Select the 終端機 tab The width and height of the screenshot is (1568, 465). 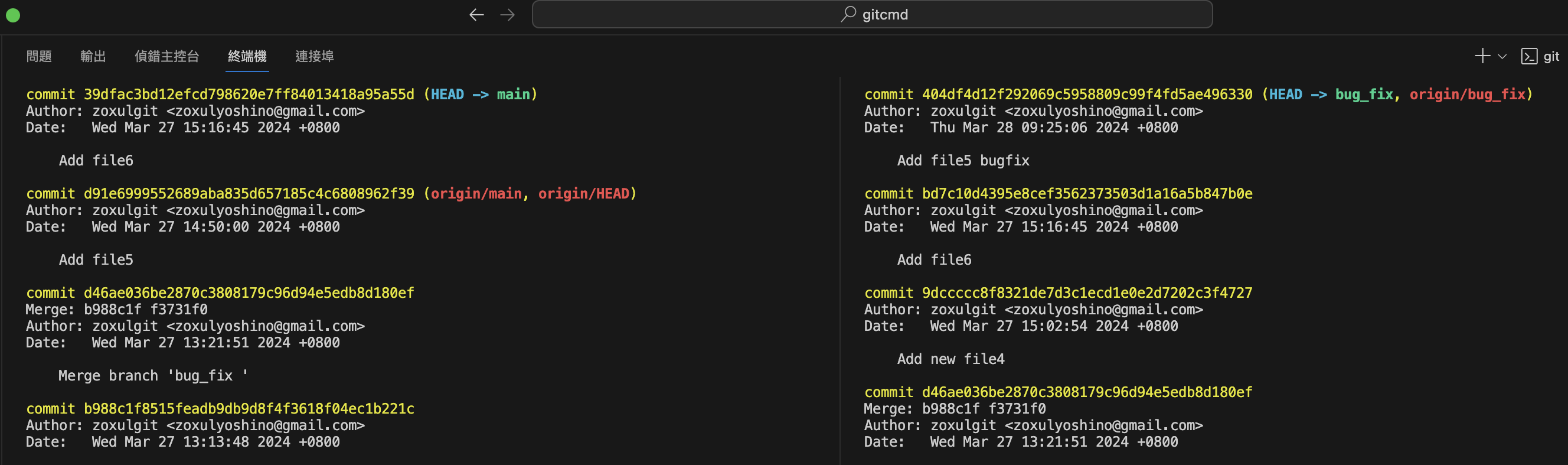pos(247,56)
